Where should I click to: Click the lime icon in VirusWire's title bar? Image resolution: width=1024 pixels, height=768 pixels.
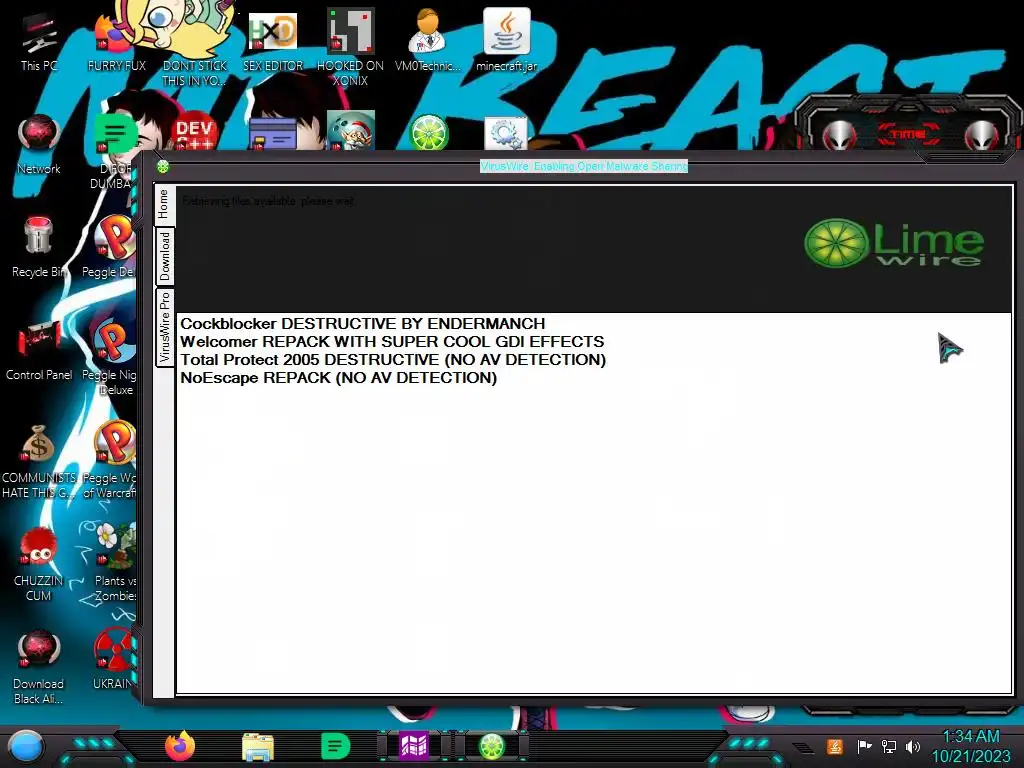tap(163, 167)
